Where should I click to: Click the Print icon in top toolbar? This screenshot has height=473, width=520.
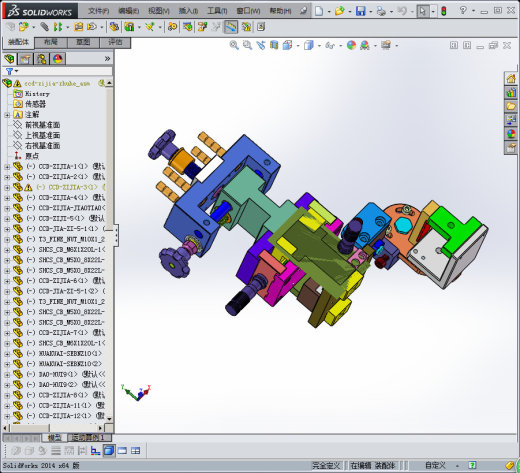[381, 11]
